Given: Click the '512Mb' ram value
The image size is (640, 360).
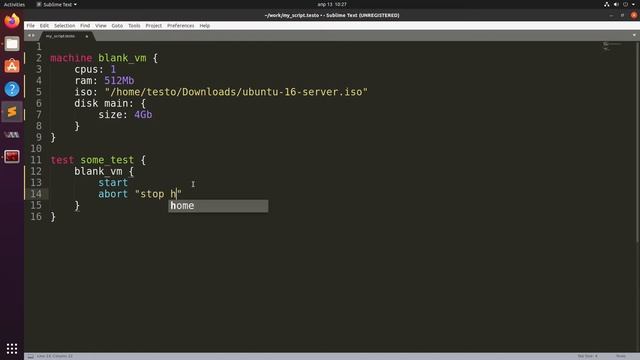Looking at the screenshot, I should pos(119,81).
